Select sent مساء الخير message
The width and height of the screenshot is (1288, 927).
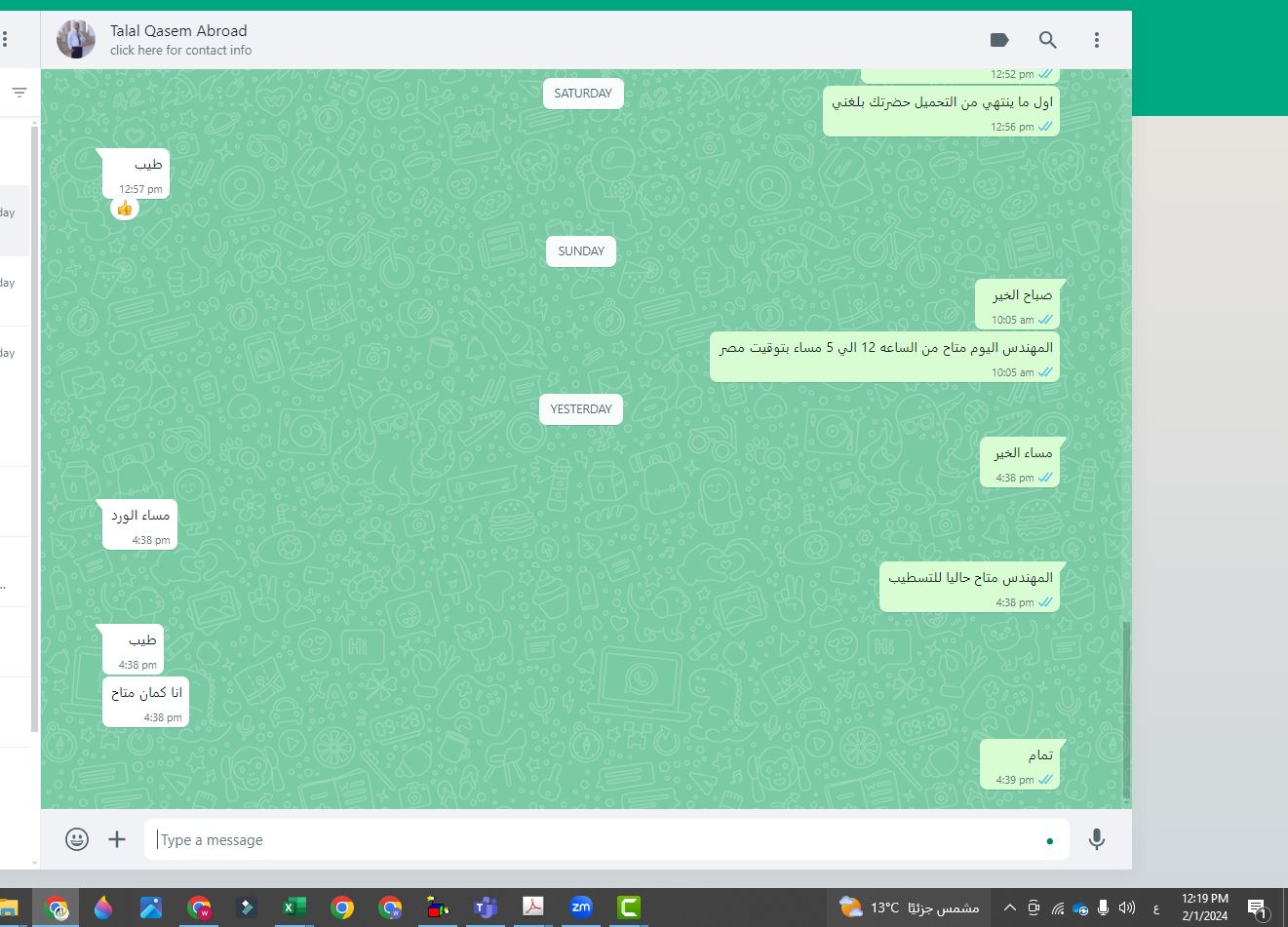(x=1019, y=462)
